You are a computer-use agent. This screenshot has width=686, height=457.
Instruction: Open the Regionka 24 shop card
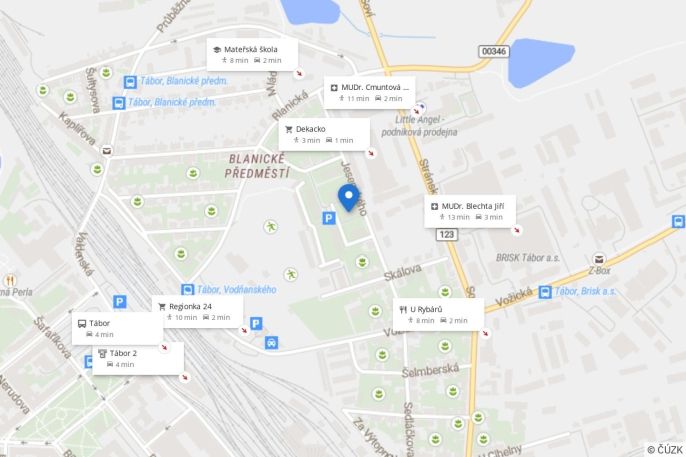[197, 311]
